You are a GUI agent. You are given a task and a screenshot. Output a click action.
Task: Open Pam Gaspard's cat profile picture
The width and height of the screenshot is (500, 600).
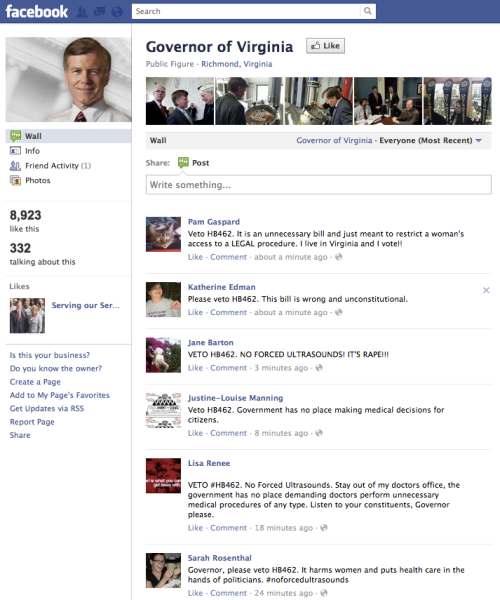click(x=163, y=234)
